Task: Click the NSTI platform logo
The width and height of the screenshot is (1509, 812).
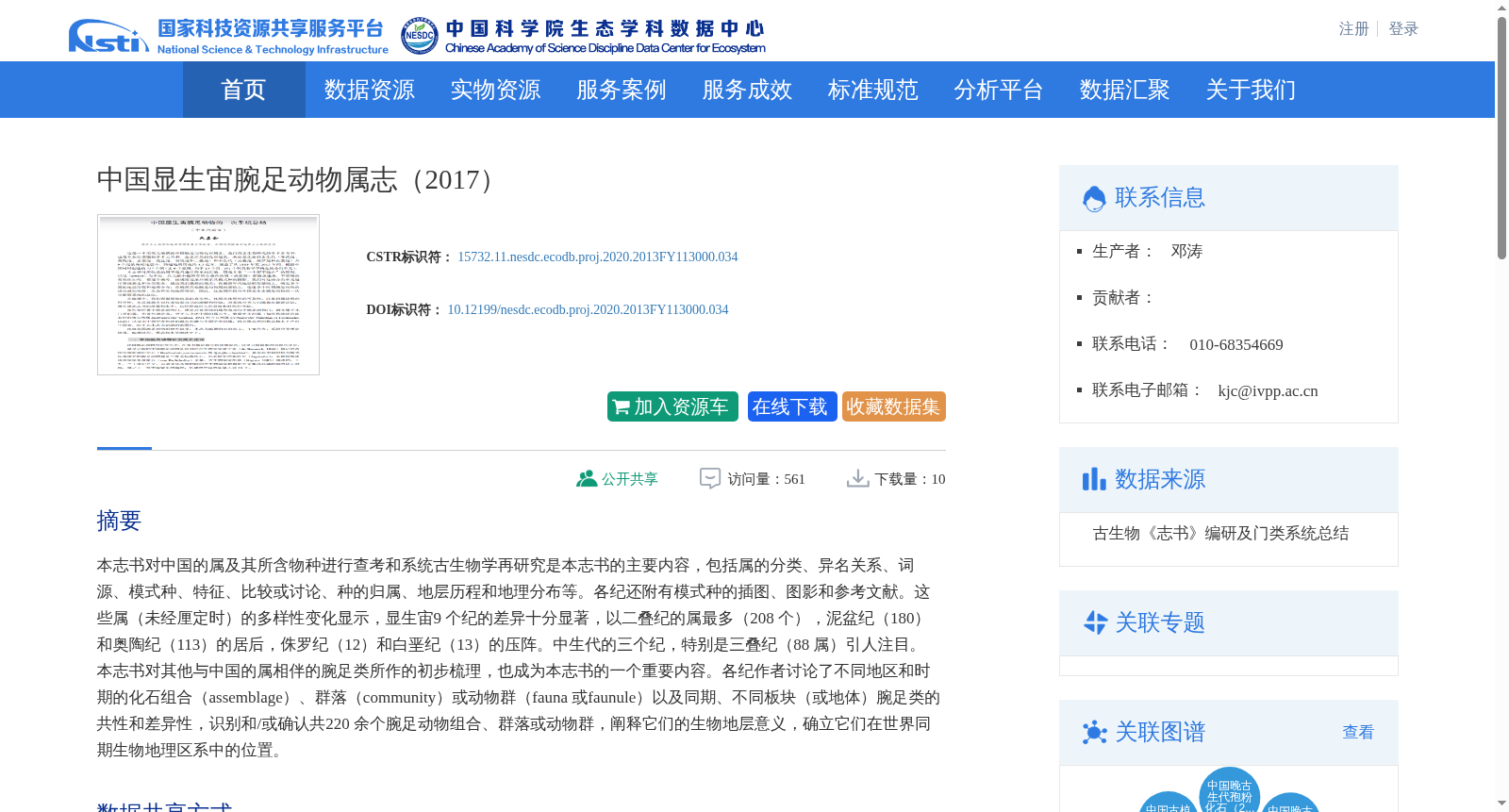Action: (x=228, y=36)
